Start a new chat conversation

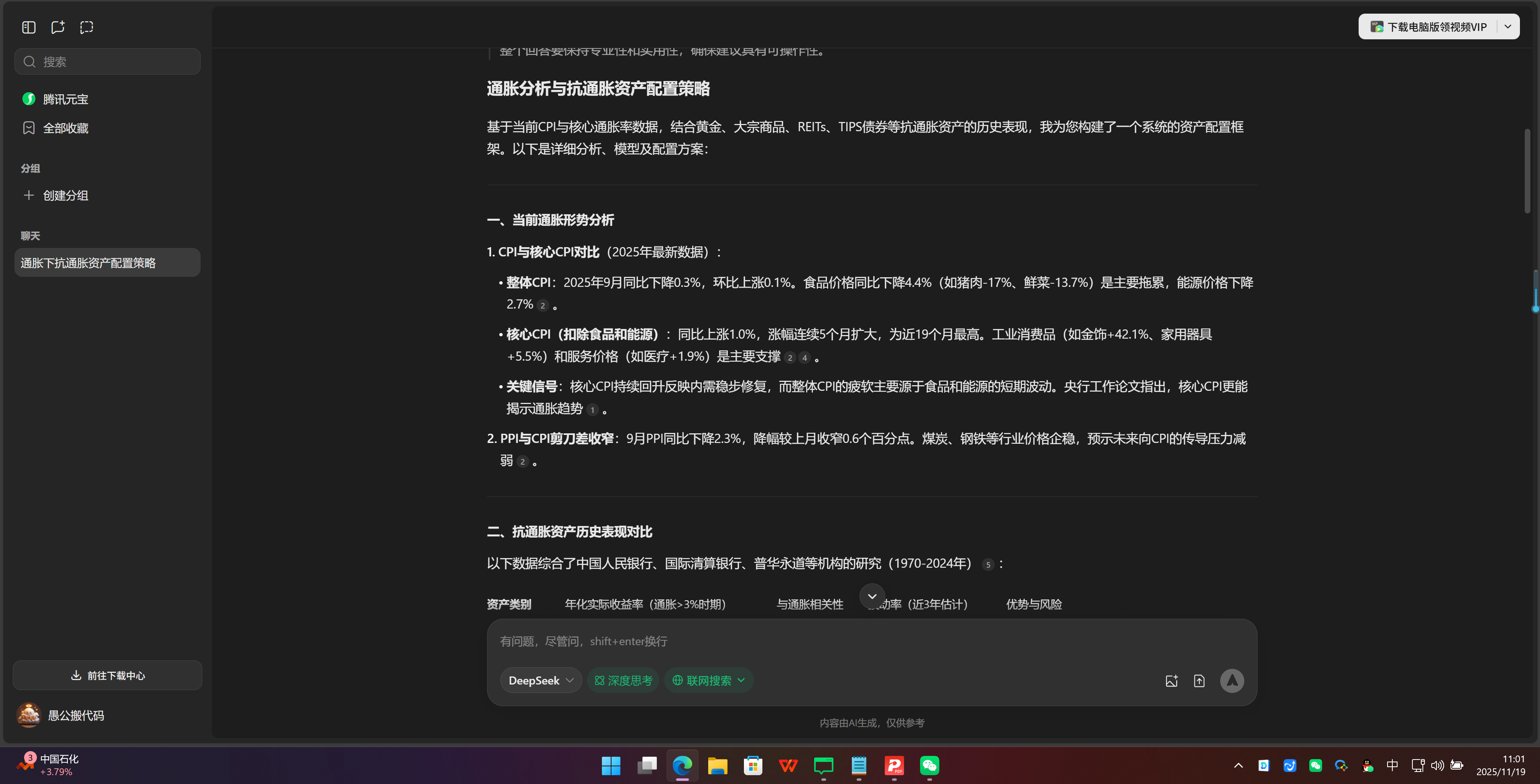click(x=57, y=27)
